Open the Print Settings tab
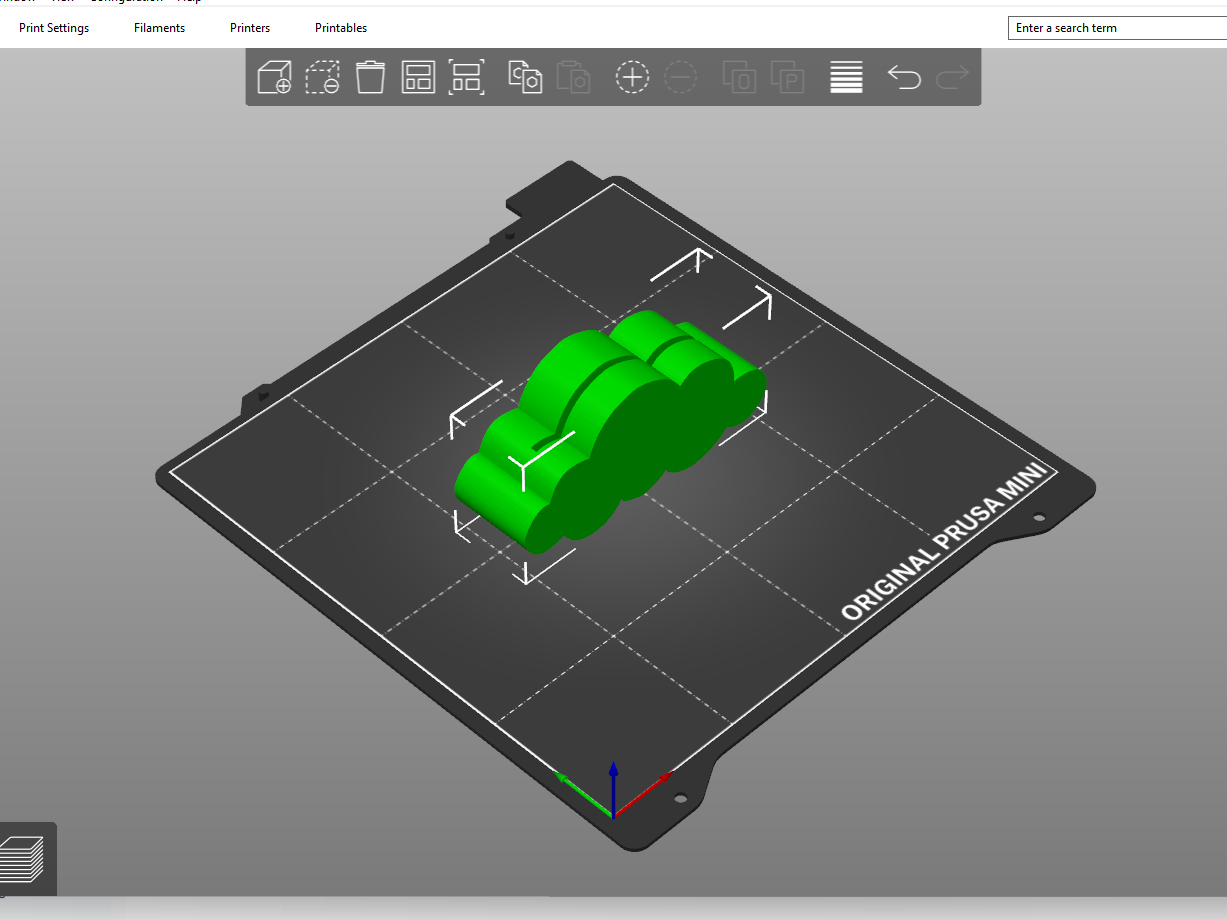 (54, 28)
